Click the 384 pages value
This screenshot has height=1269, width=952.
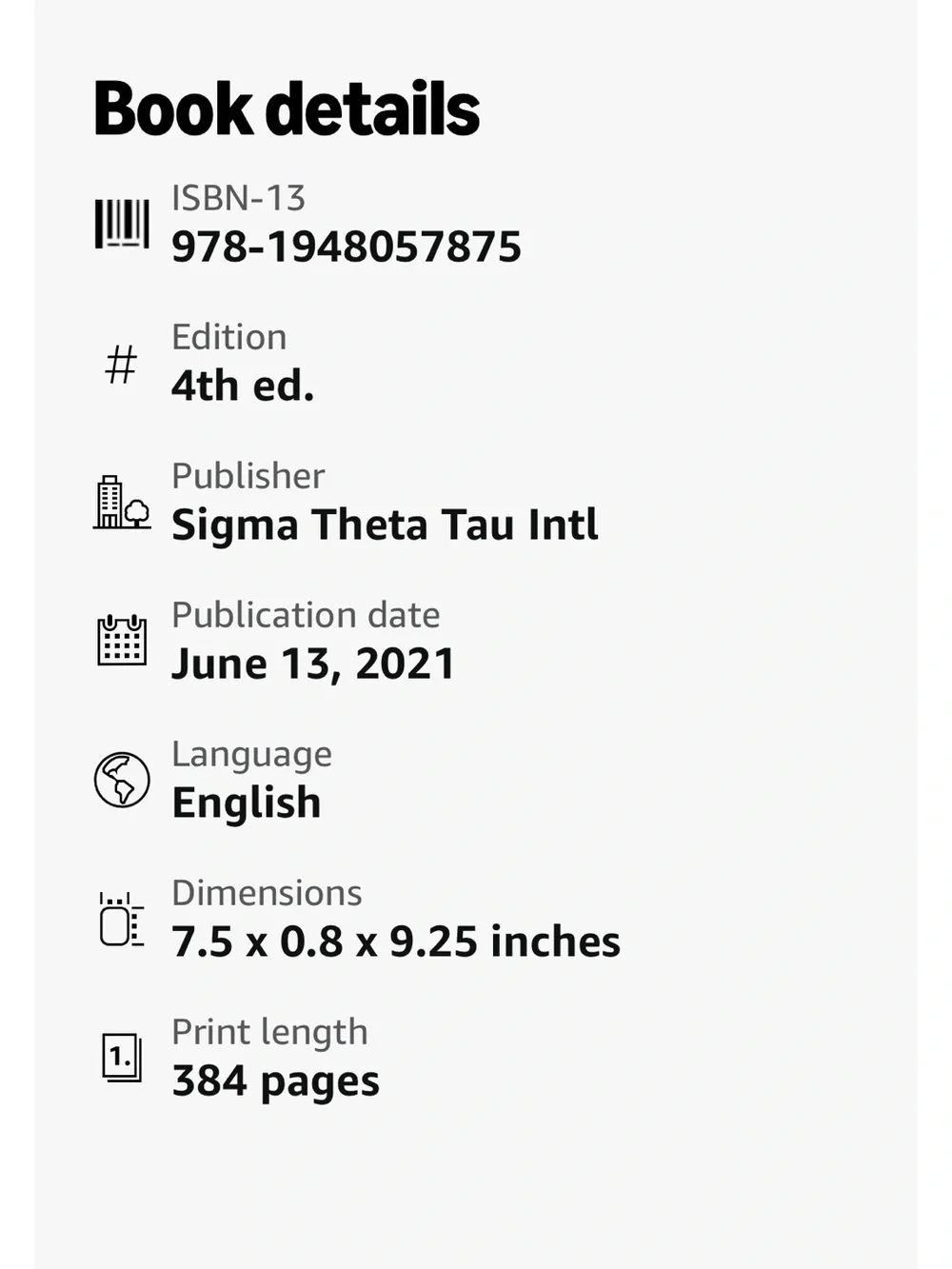pos(276,1081)
